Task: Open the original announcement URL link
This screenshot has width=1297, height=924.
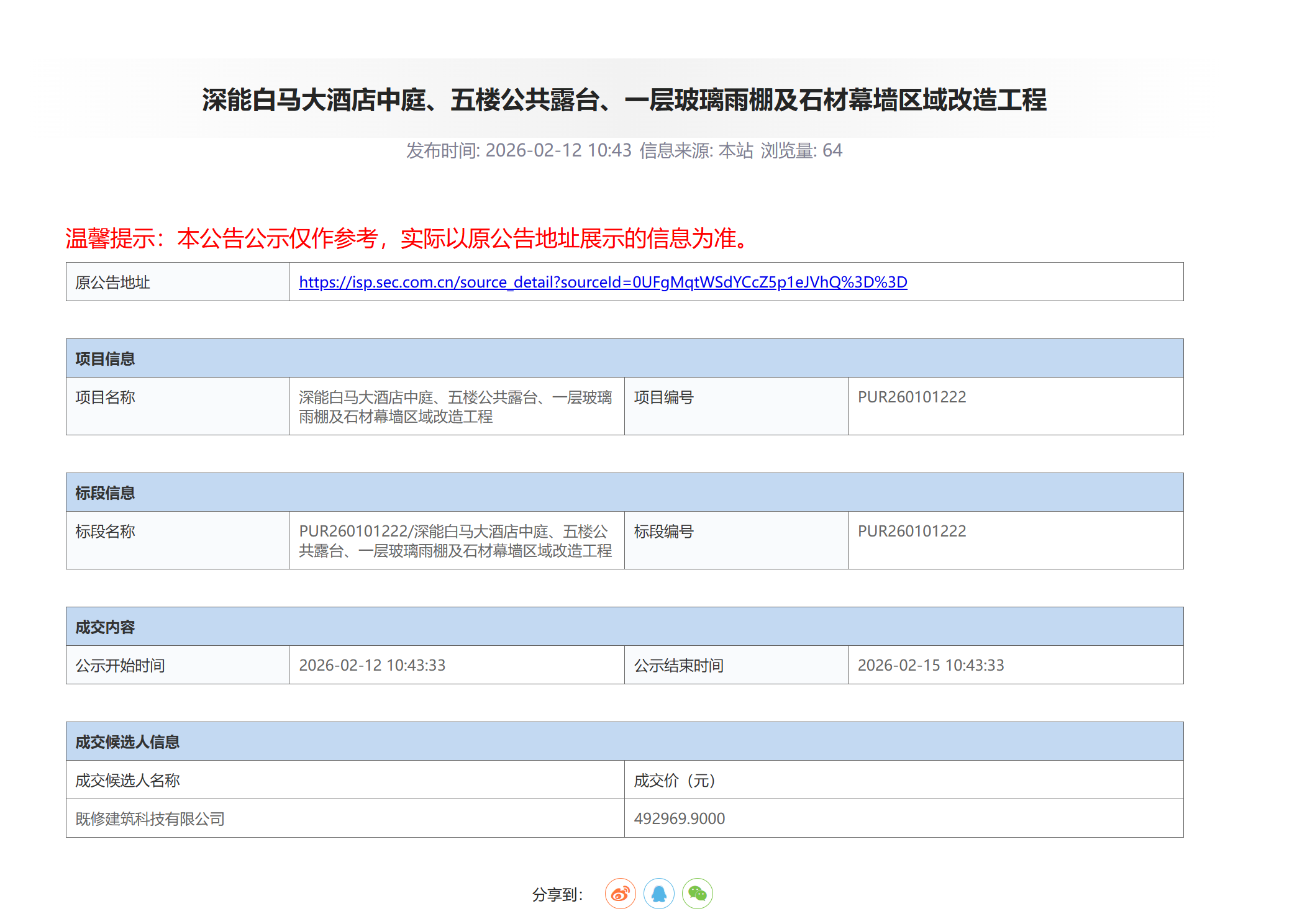Action: (603, 283)
